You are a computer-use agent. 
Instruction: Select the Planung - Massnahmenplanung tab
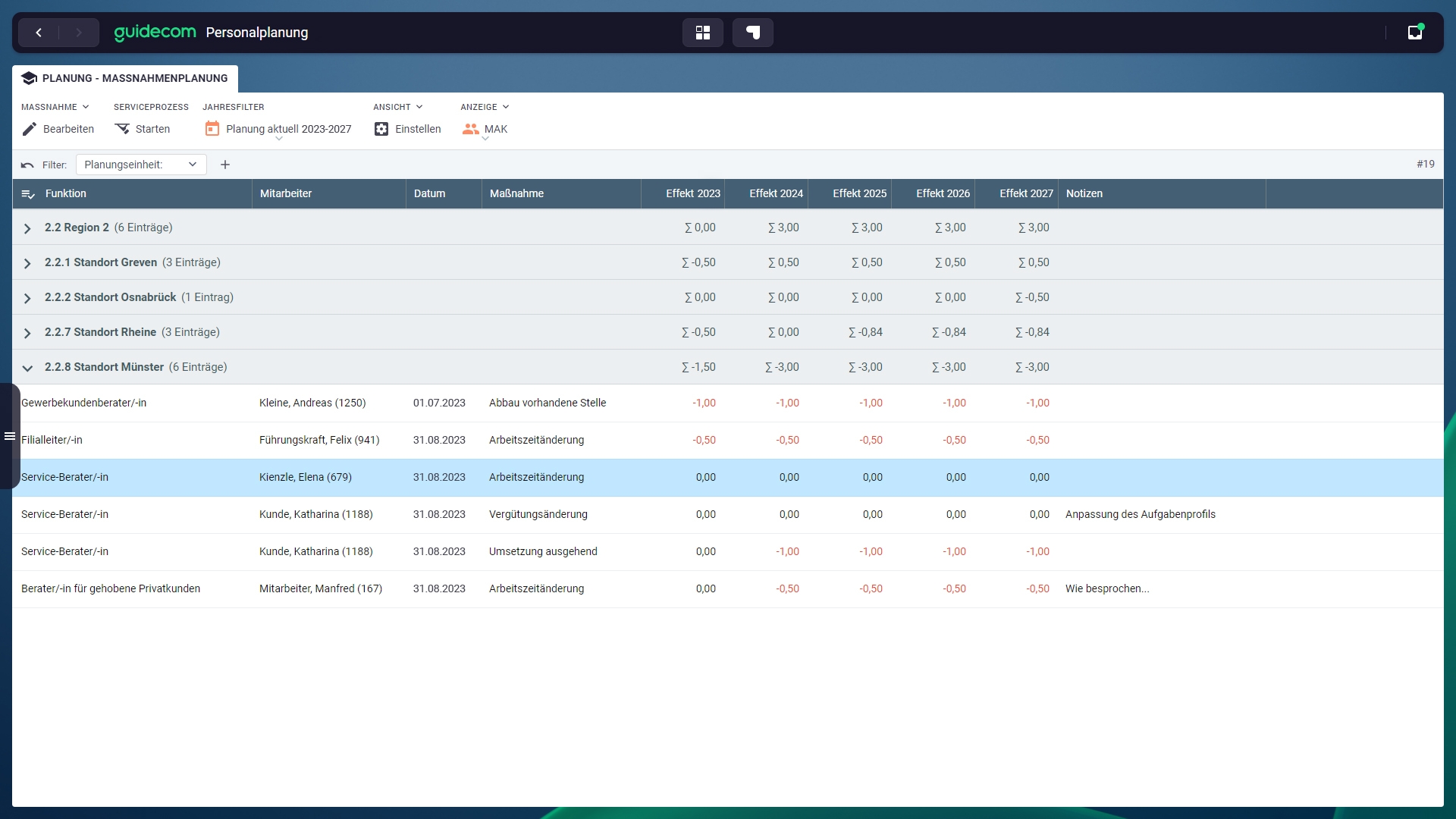[125, 78]
